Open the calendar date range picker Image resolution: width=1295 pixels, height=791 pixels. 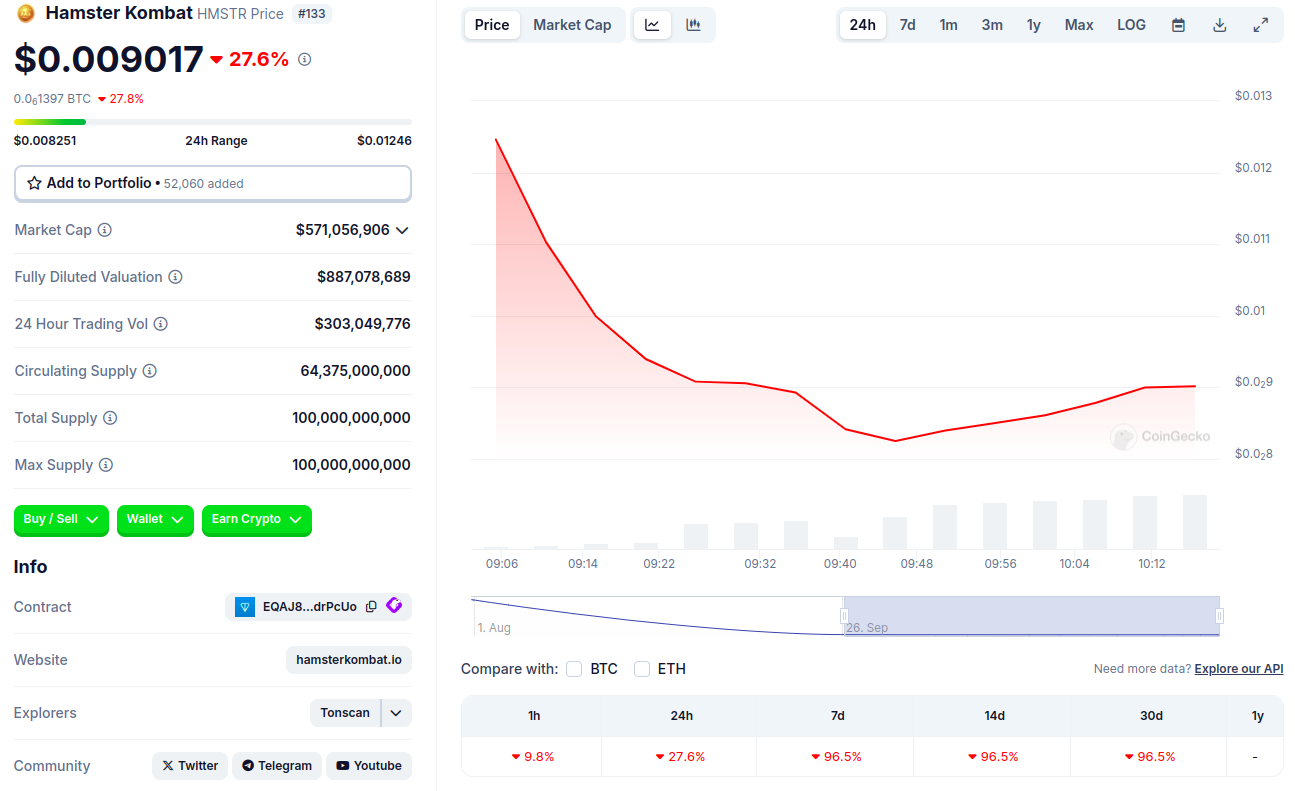pos(1178,25)
